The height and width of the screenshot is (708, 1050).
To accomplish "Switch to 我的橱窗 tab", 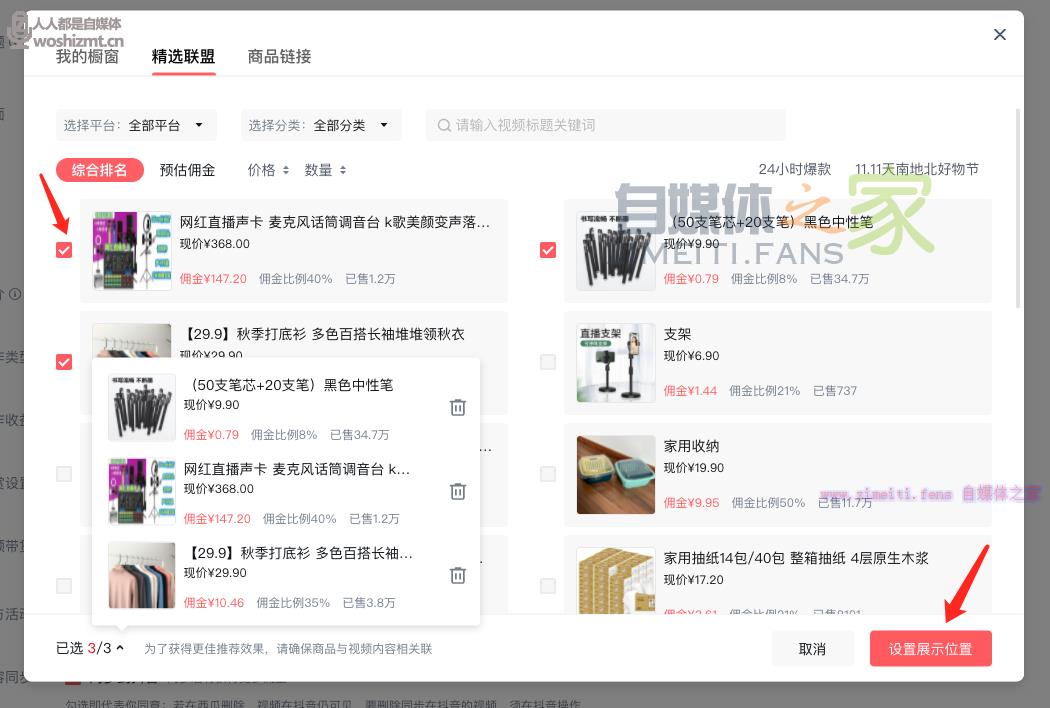I will tap(87, 57).
